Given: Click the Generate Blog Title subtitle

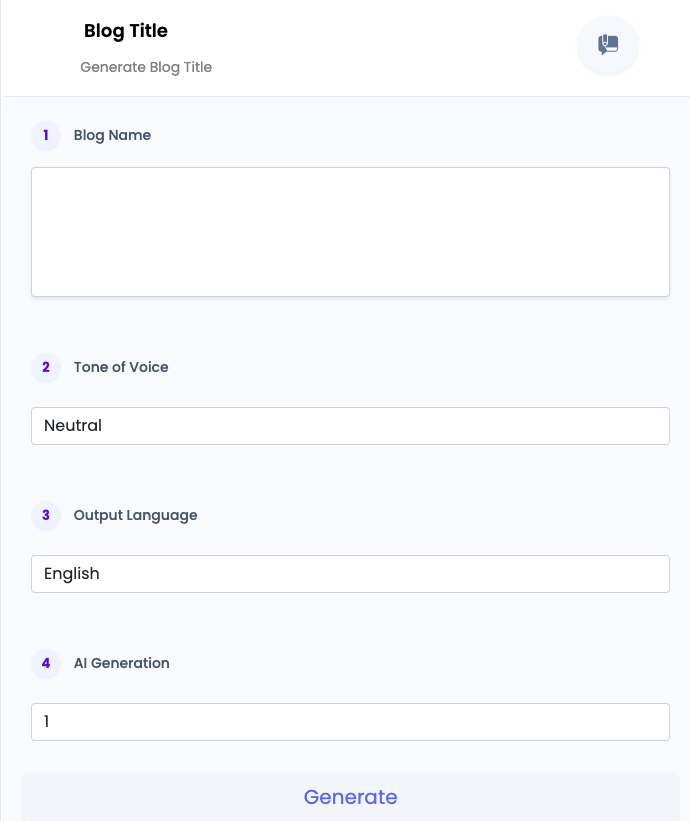Looking at the screenshot, I should tap(146, 68).
